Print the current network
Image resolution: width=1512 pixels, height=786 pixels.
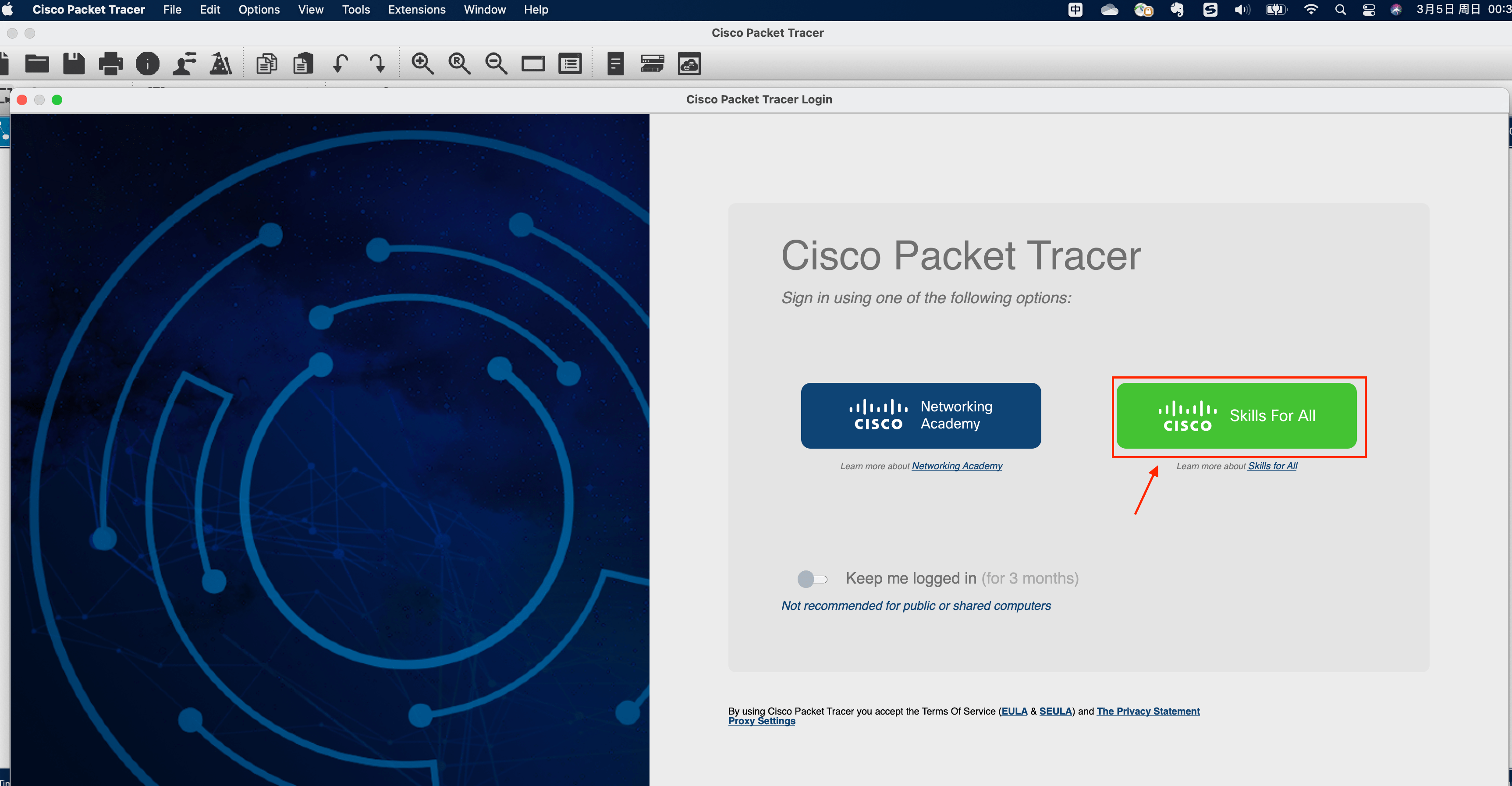click(111, 64)
